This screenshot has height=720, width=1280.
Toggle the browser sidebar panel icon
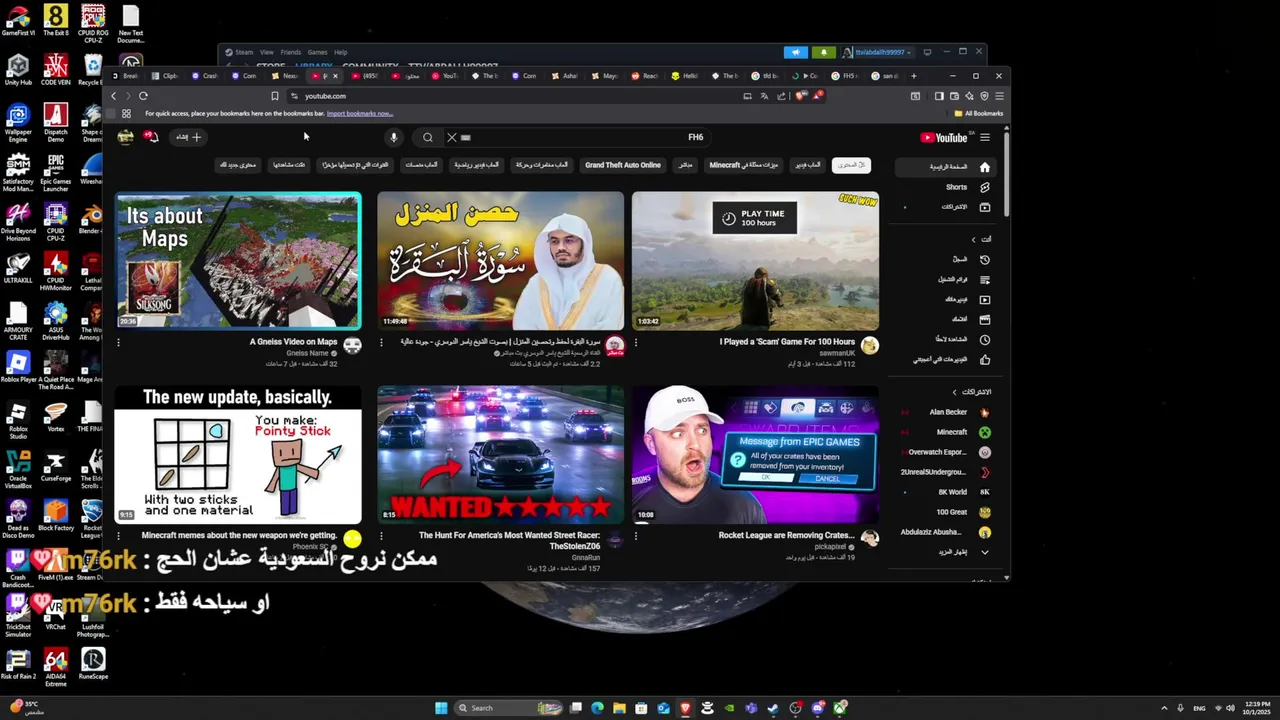coord(939,96)
